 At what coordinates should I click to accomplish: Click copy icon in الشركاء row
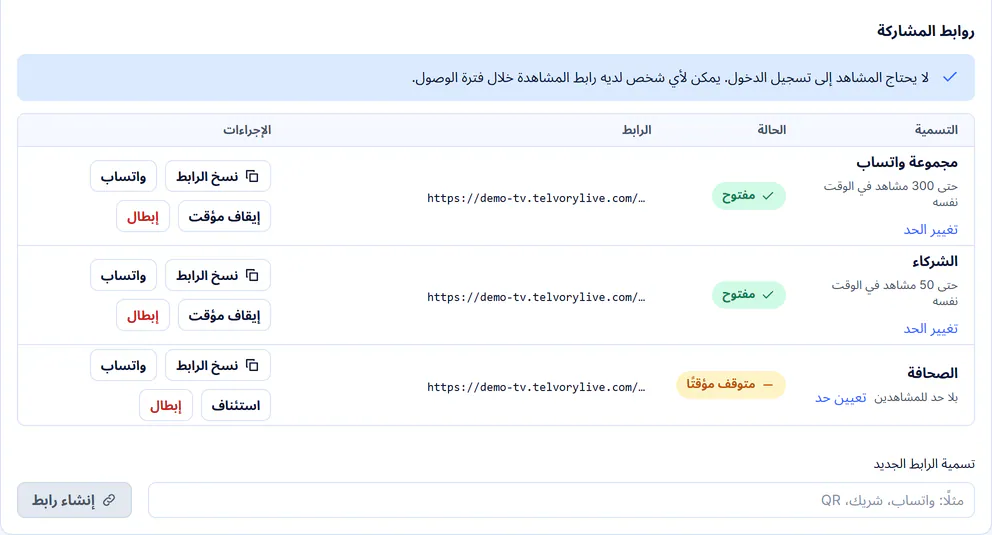point(252,276)
